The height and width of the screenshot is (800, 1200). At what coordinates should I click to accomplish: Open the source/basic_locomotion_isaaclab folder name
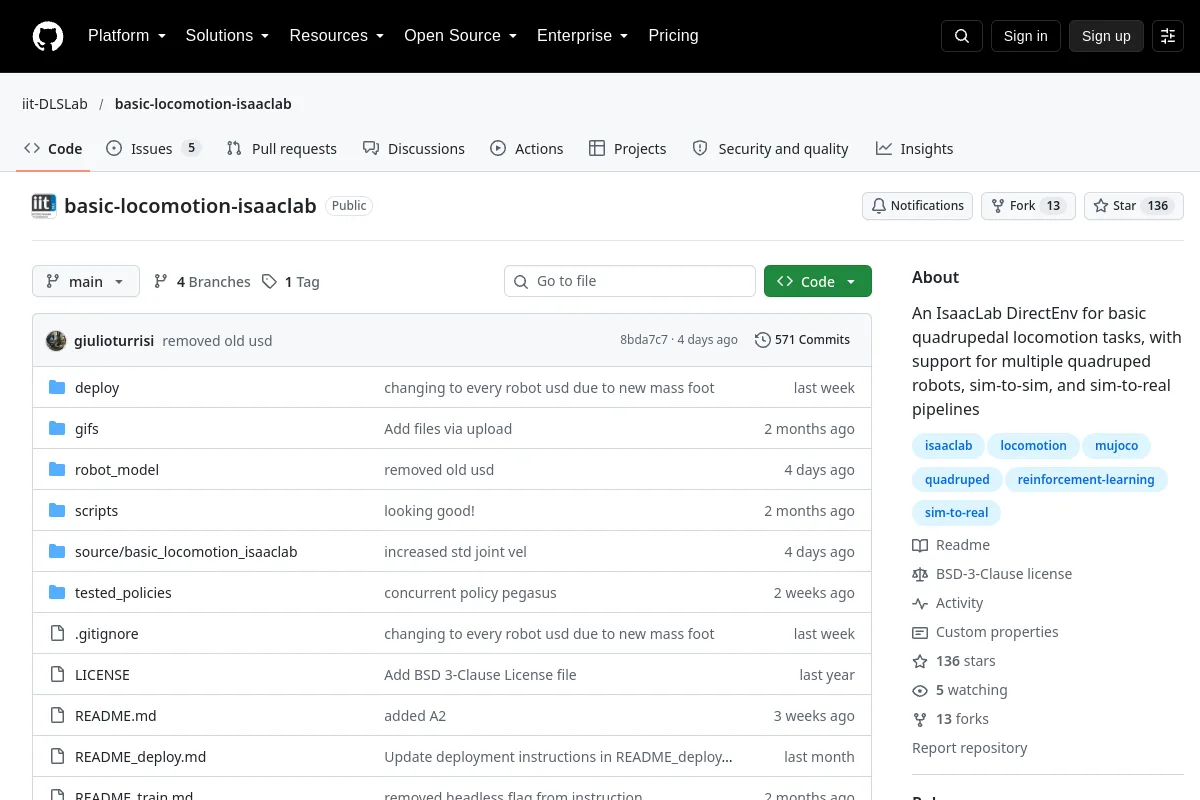click(186, 552)
